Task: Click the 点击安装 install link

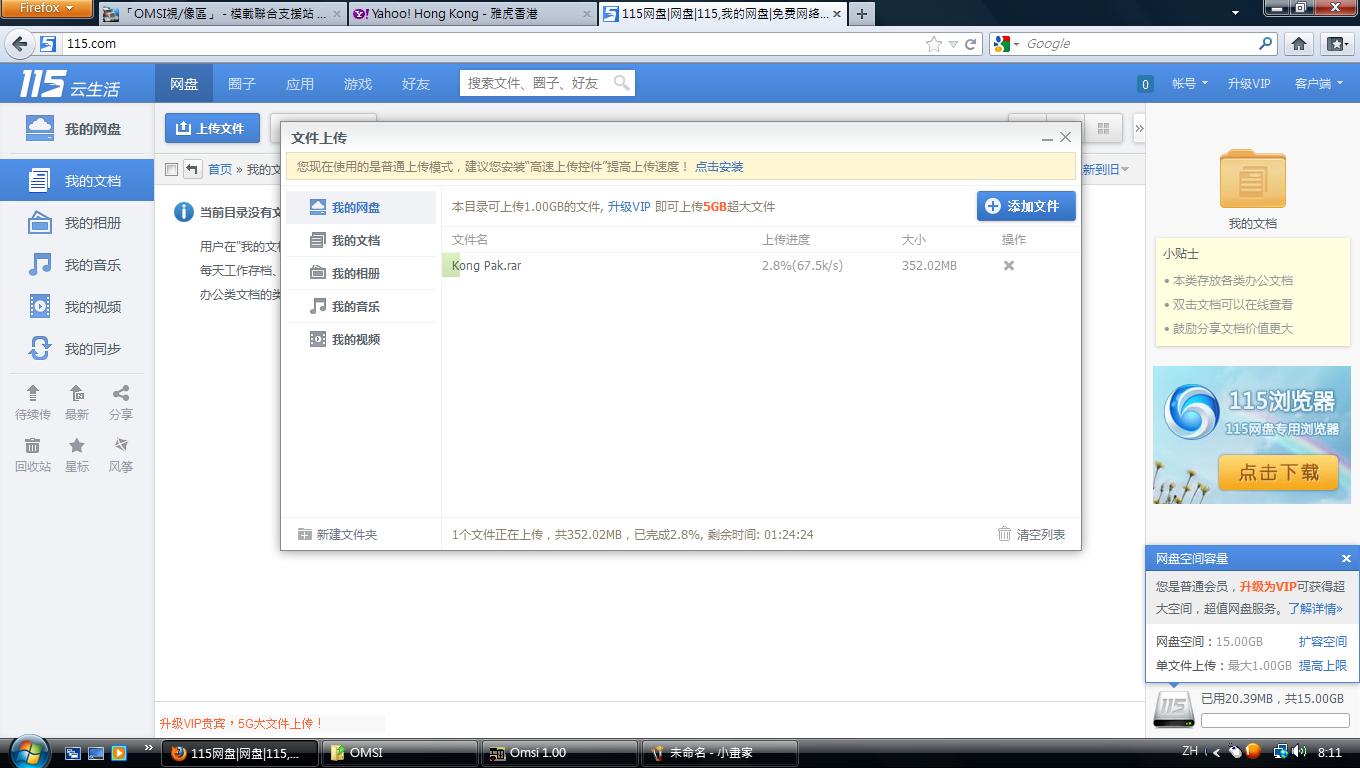Action: tap(719, 167)
